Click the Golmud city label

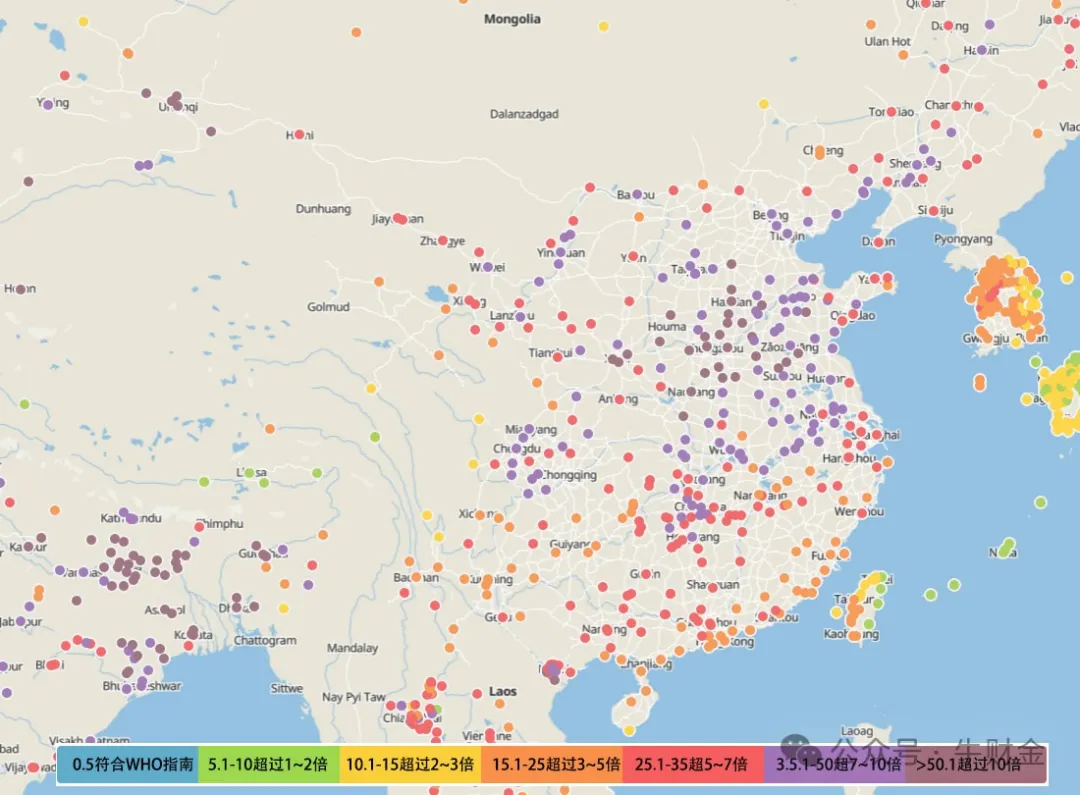point(328,307)
